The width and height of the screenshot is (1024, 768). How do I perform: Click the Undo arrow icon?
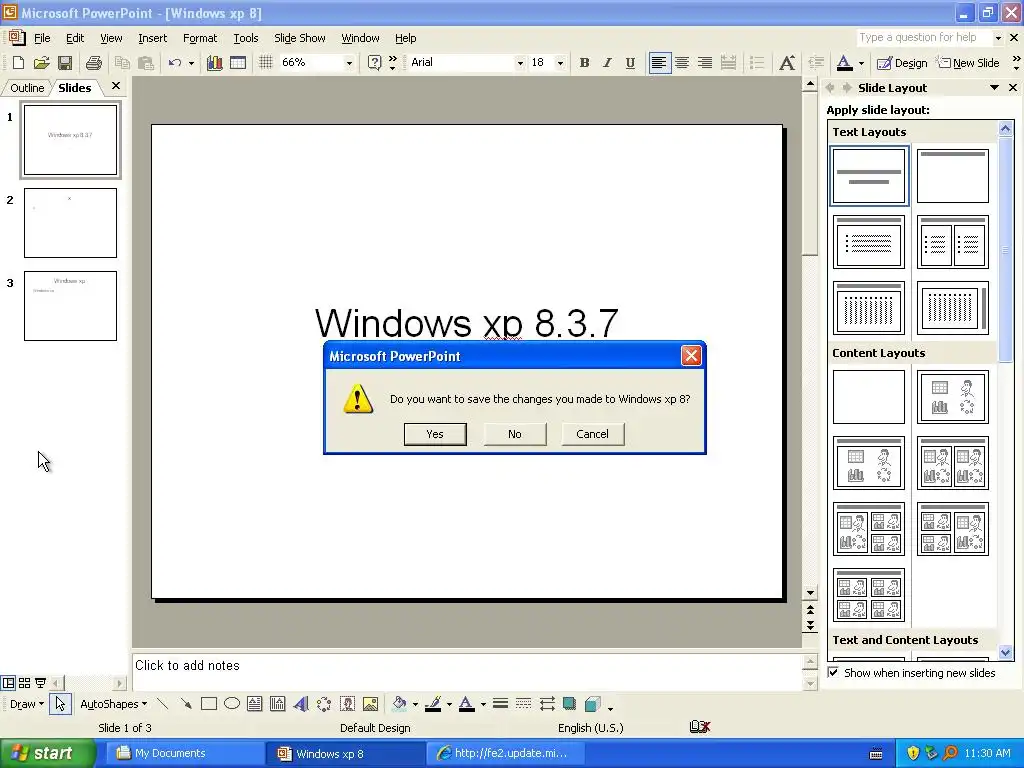174,63
